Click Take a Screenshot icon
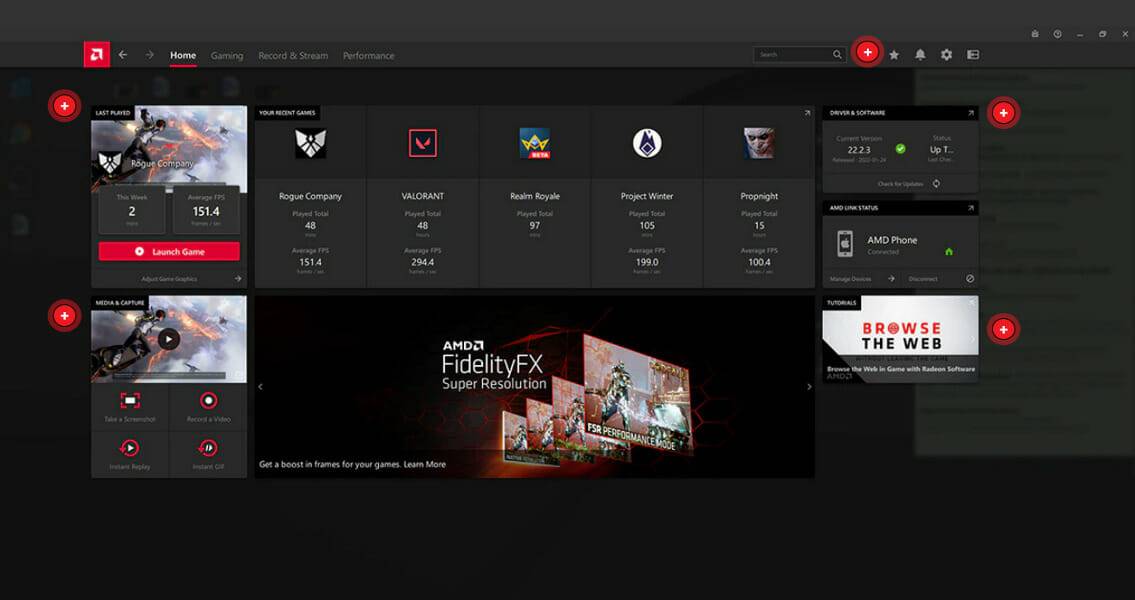Screen dimensions: 1135x600 click(130, 400)
